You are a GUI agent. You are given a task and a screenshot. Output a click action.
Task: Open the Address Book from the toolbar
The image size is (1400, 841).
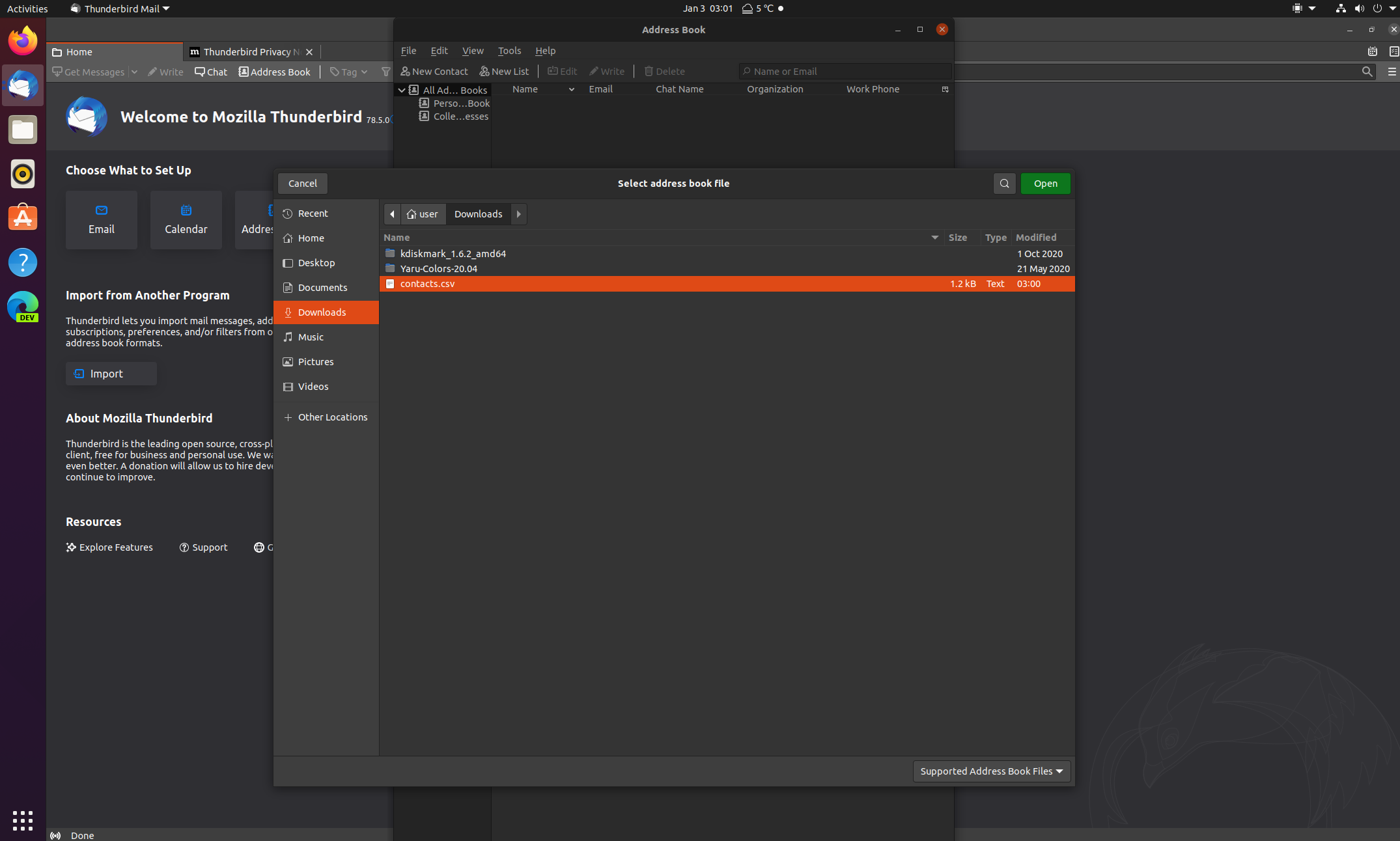tap(274, 72)
